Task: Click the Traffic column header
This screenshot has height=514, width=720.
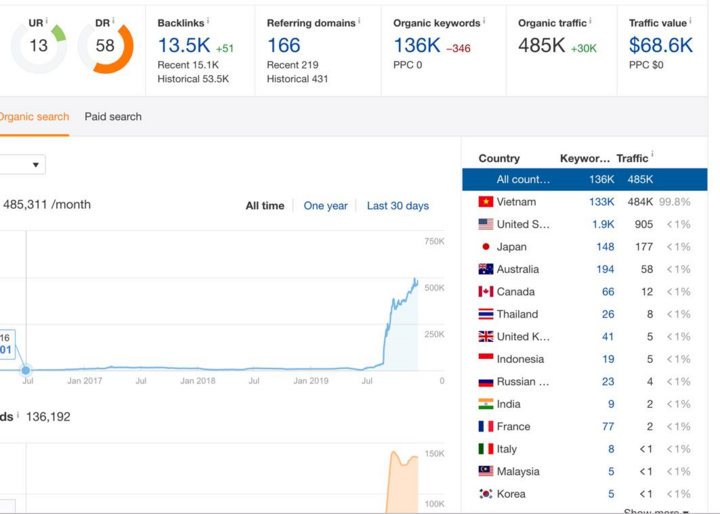Action: coord(632,158)
